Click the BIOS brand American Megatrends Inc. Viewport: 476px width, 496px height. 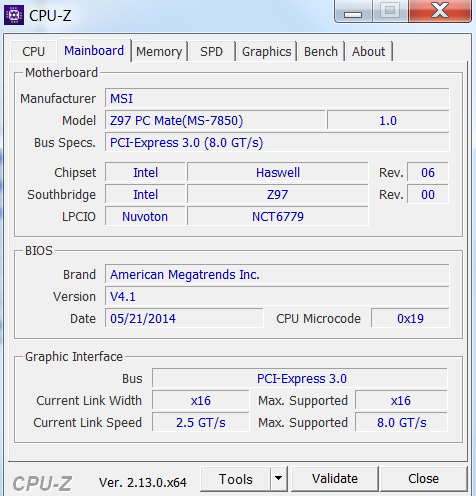click(x=277, y=275)
